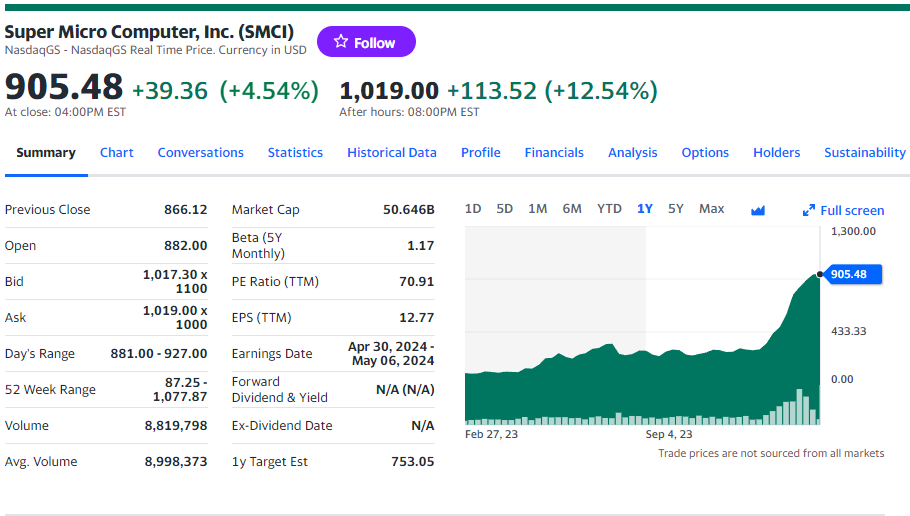Click Super Micro Computer, Inc. (SMCI) title
The image size is (910, 516).
point(149,32)
